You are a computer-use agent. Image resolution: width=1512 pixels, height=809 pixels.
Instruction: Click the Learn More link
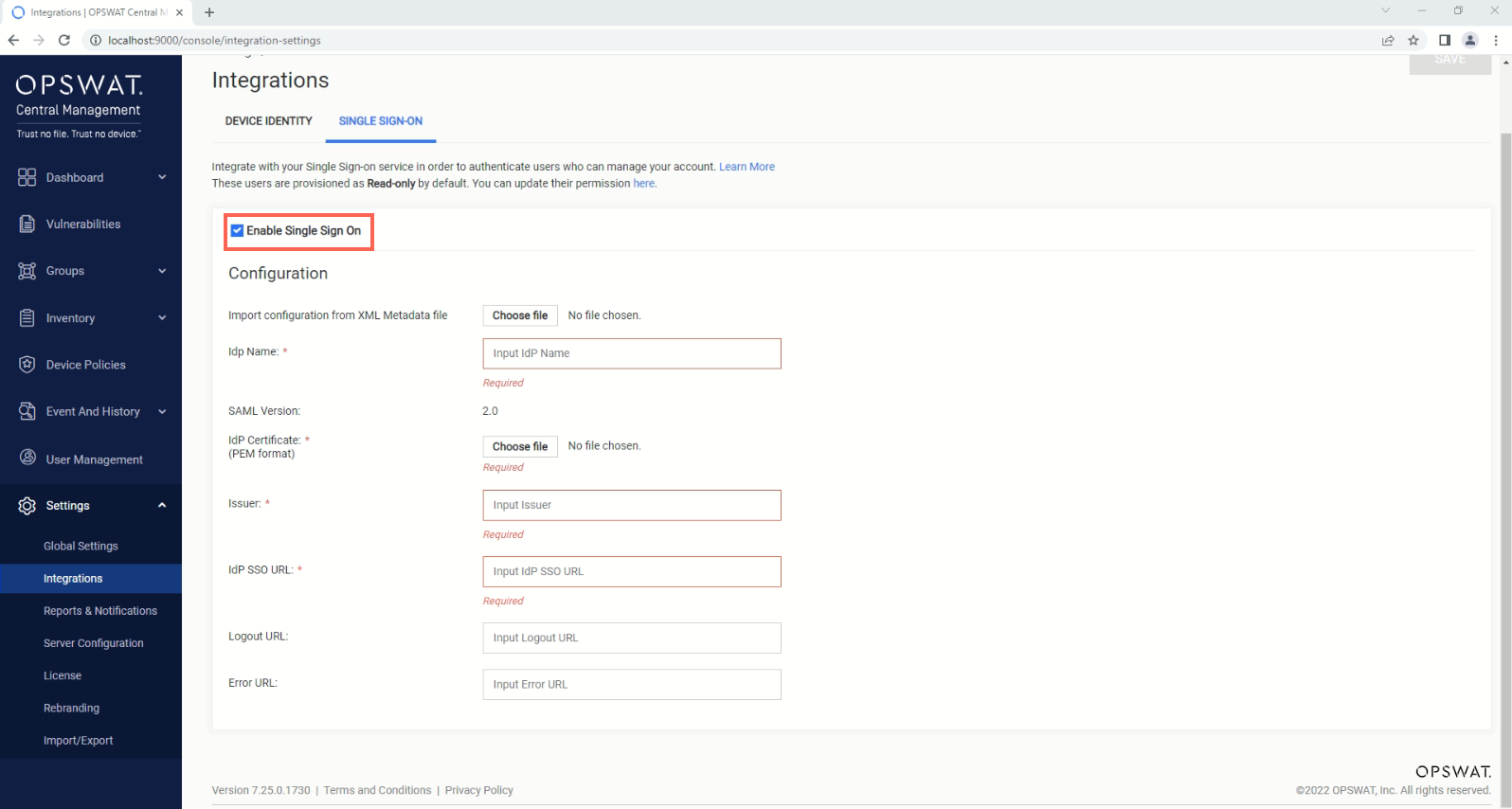(x=747, y=167)
